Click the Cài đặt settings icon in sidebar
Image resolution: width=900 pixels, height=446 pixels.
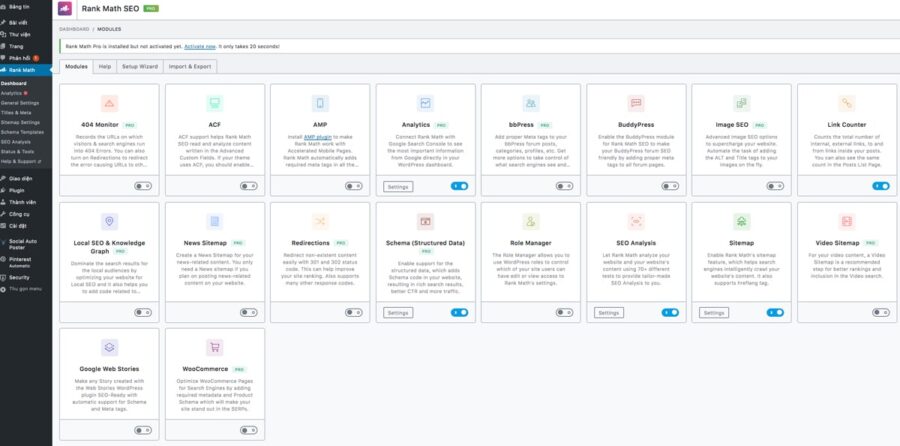3,226
